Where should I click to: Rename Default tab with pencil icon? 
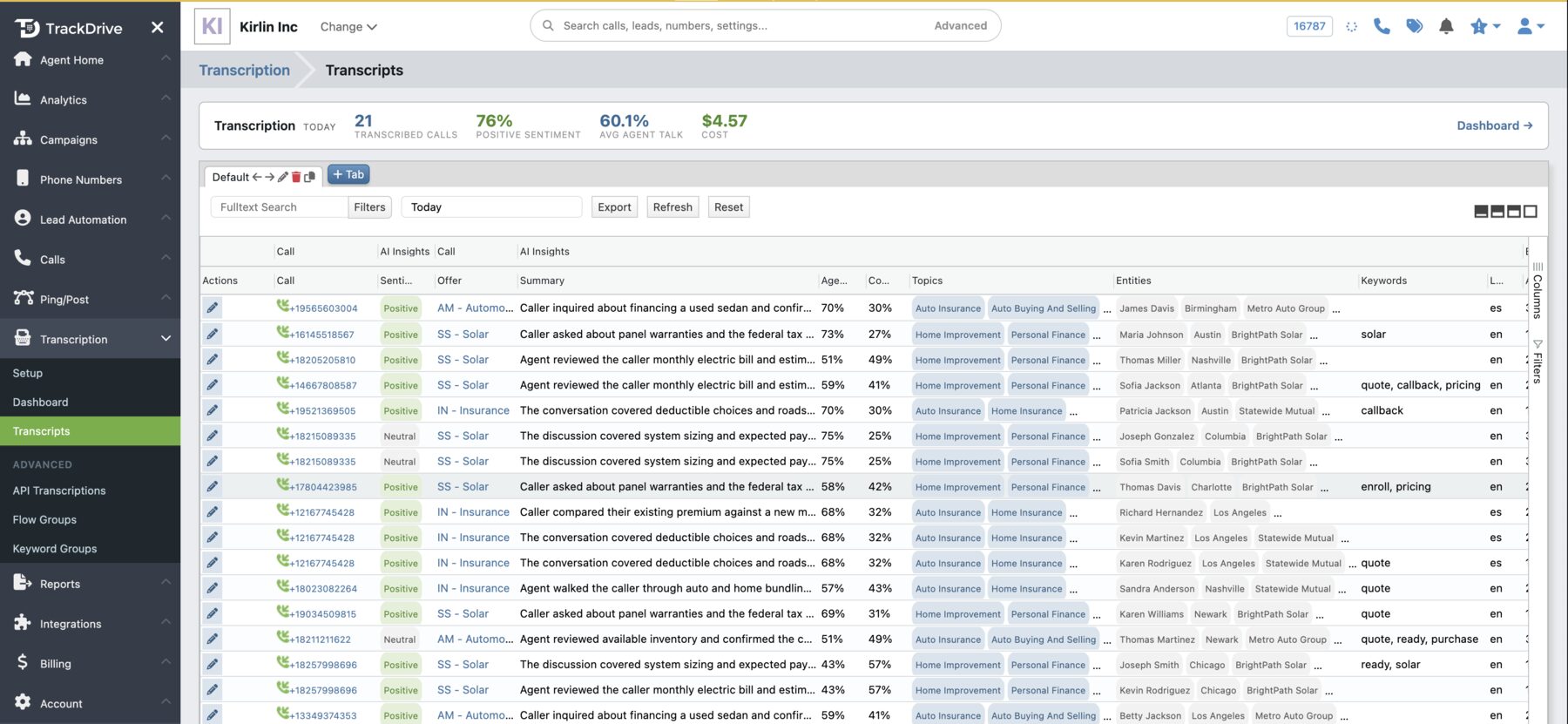pos(283,177)
